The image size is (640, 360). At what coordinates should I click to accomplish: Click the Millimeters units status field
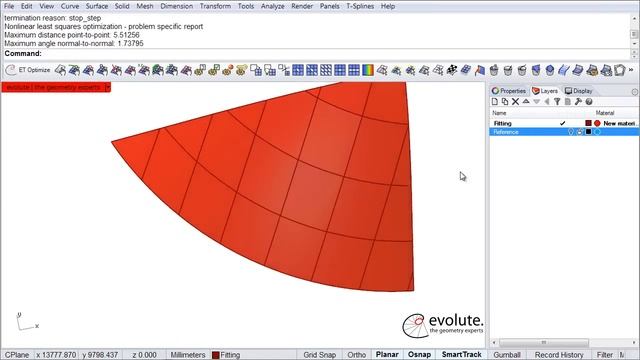point(188,355)
